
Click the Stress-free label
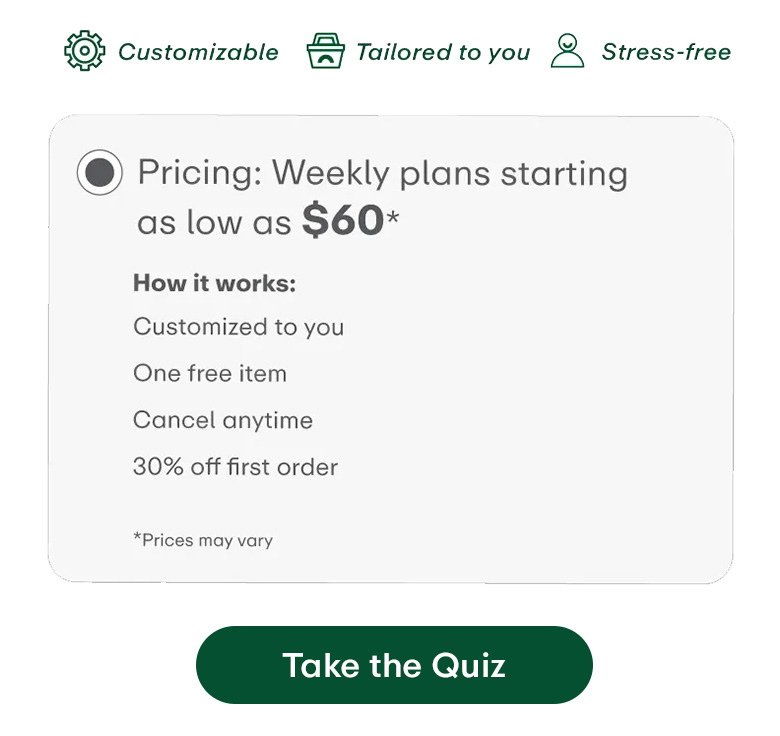[x=666, y=52]
